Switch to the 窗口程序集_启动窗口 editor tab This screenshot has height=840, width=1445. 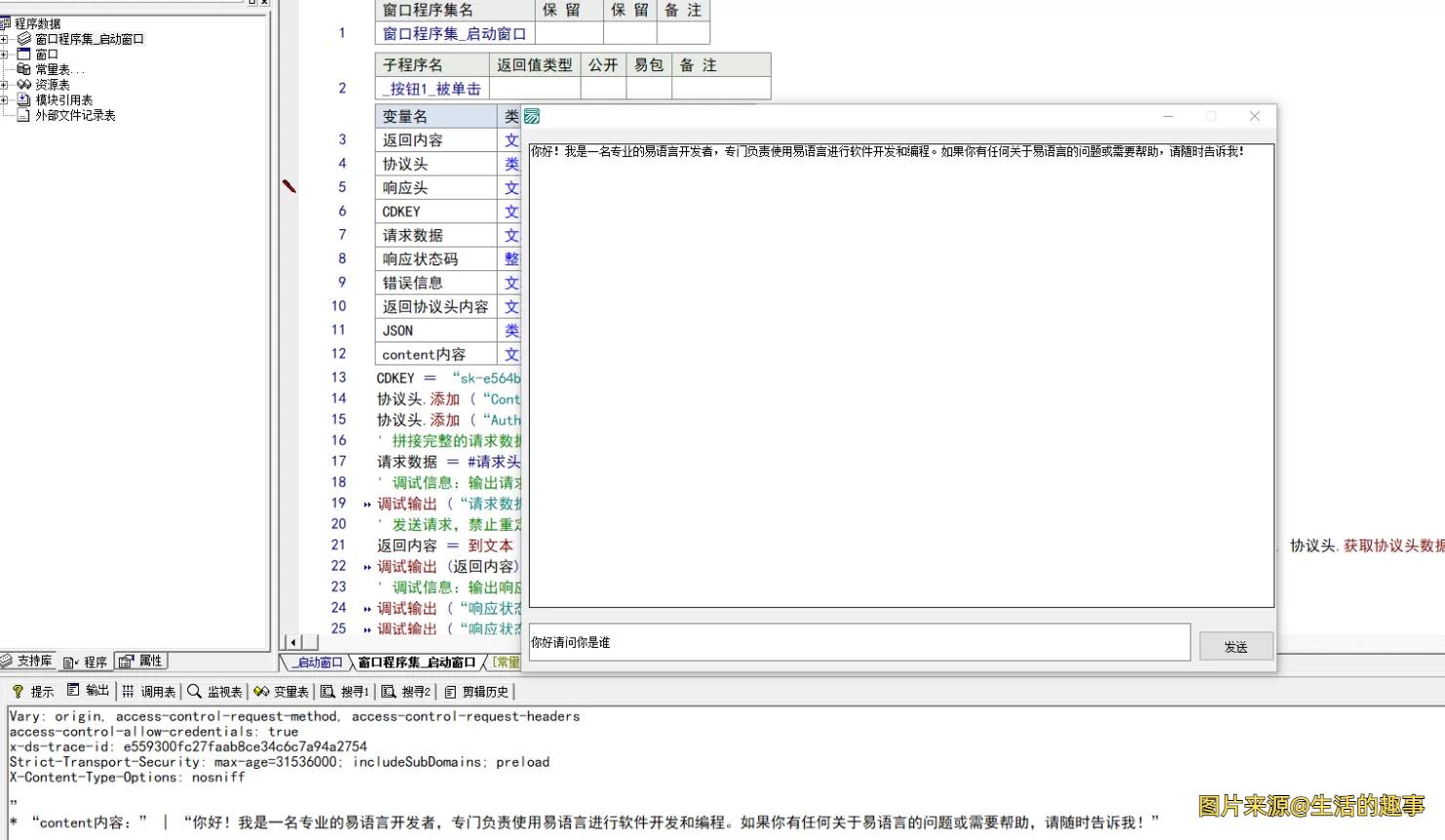click(418, 662)
